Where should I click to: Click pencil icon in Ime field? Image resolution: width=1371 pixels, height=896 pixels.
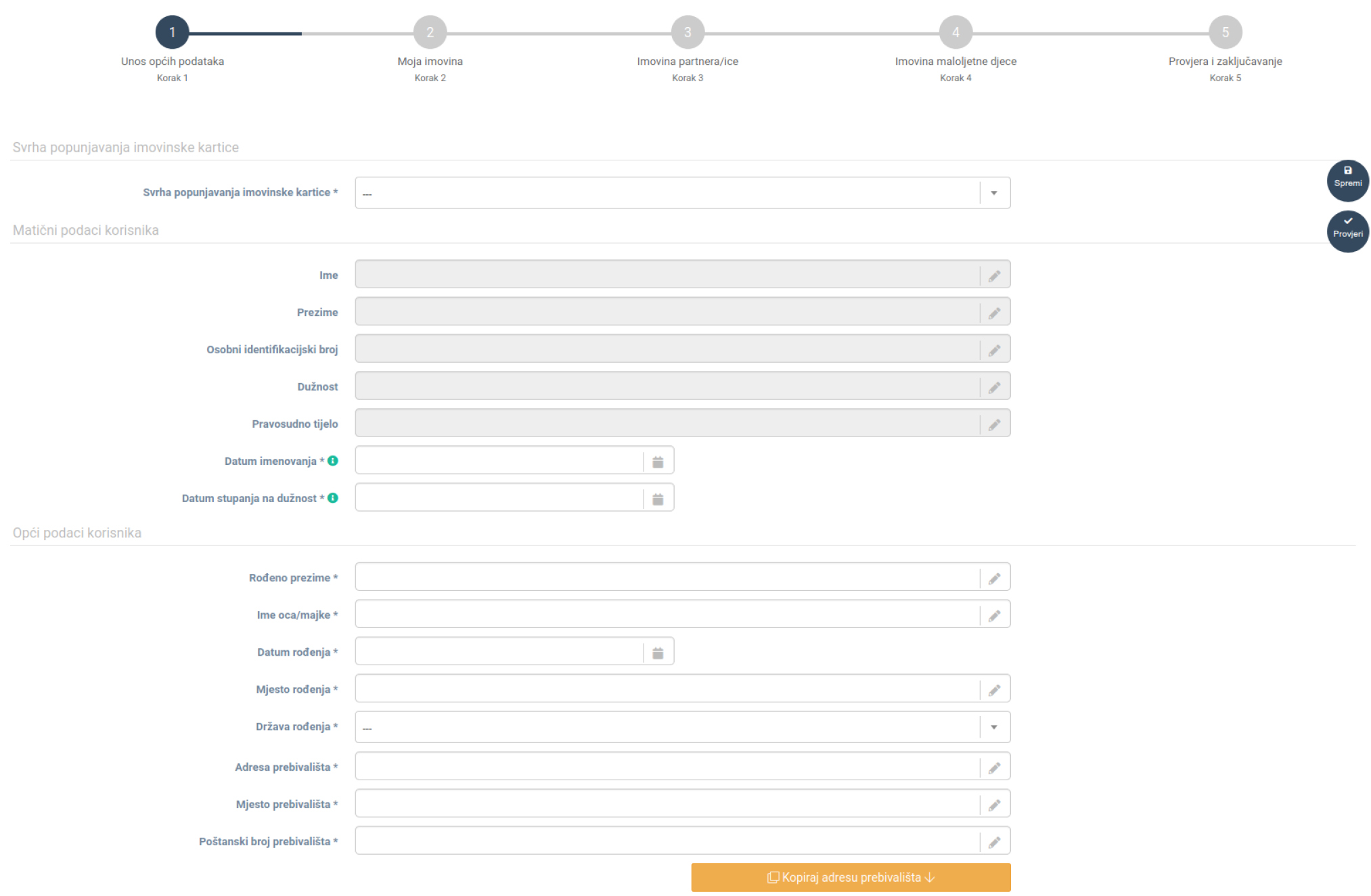(993, 275)
